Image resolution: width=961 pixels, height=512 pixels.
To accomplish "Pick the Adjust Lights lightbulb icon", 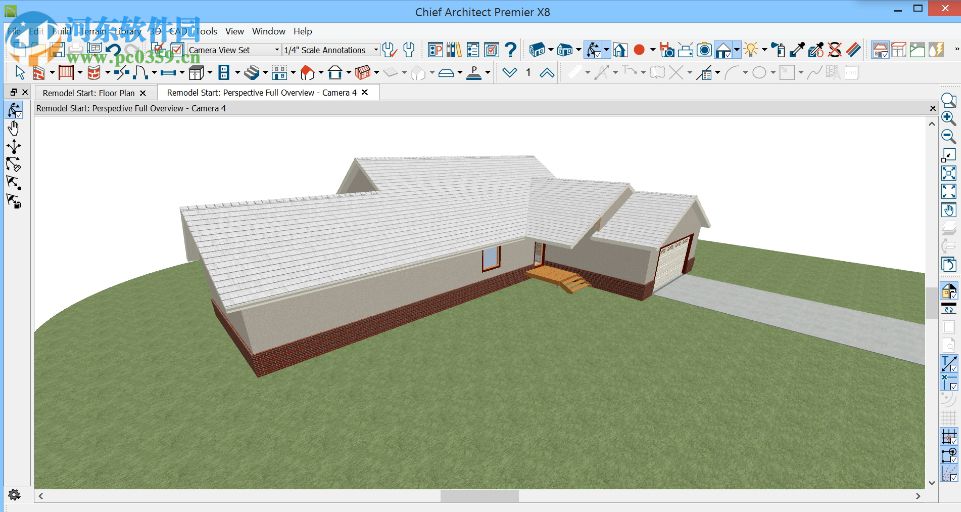I will pos(750,50).
